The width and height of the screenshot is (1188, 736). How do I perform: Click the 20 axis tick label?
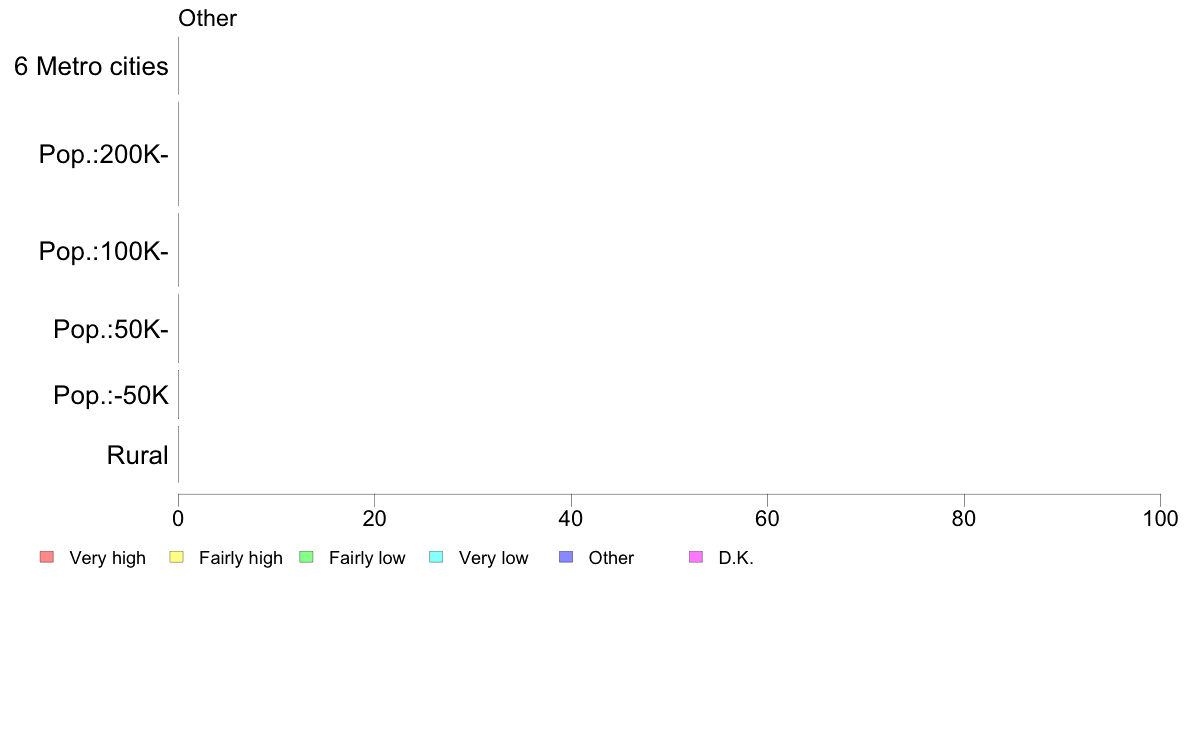coord(374,518)
